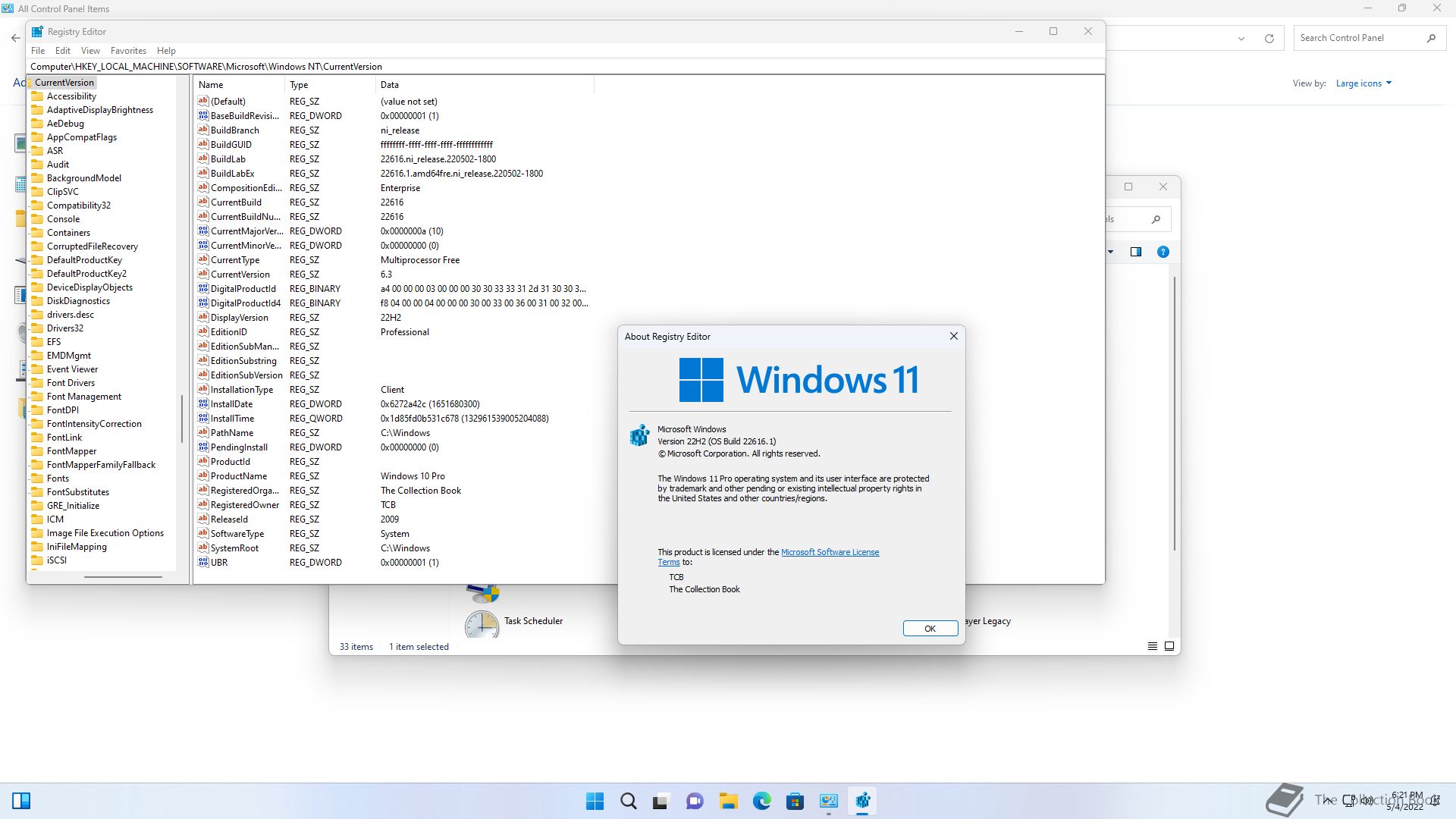
Task: Open Task View on the taskbar
Action: point(661,801)
